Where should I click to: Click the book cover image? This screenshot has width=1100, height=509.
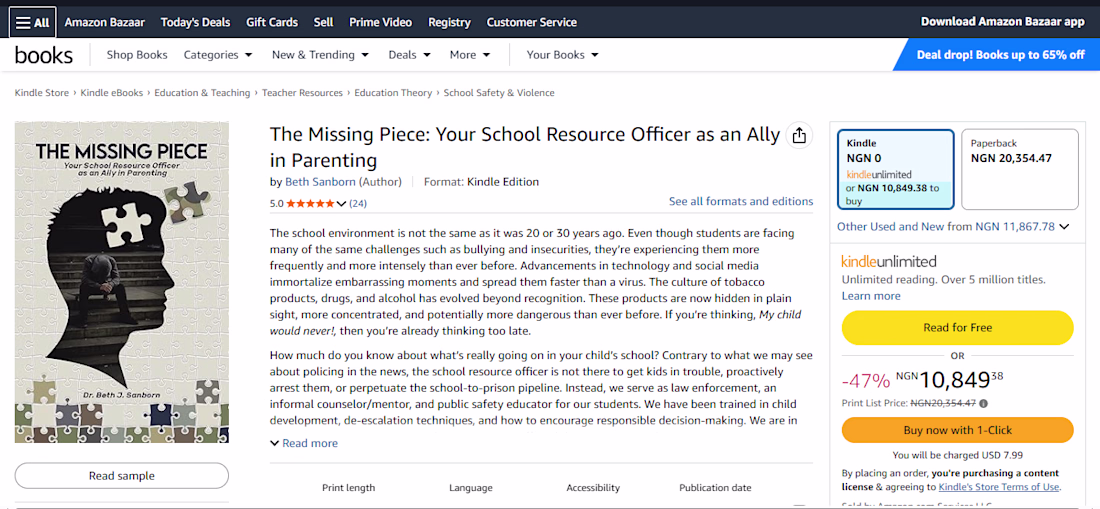[x=121, y=282]
